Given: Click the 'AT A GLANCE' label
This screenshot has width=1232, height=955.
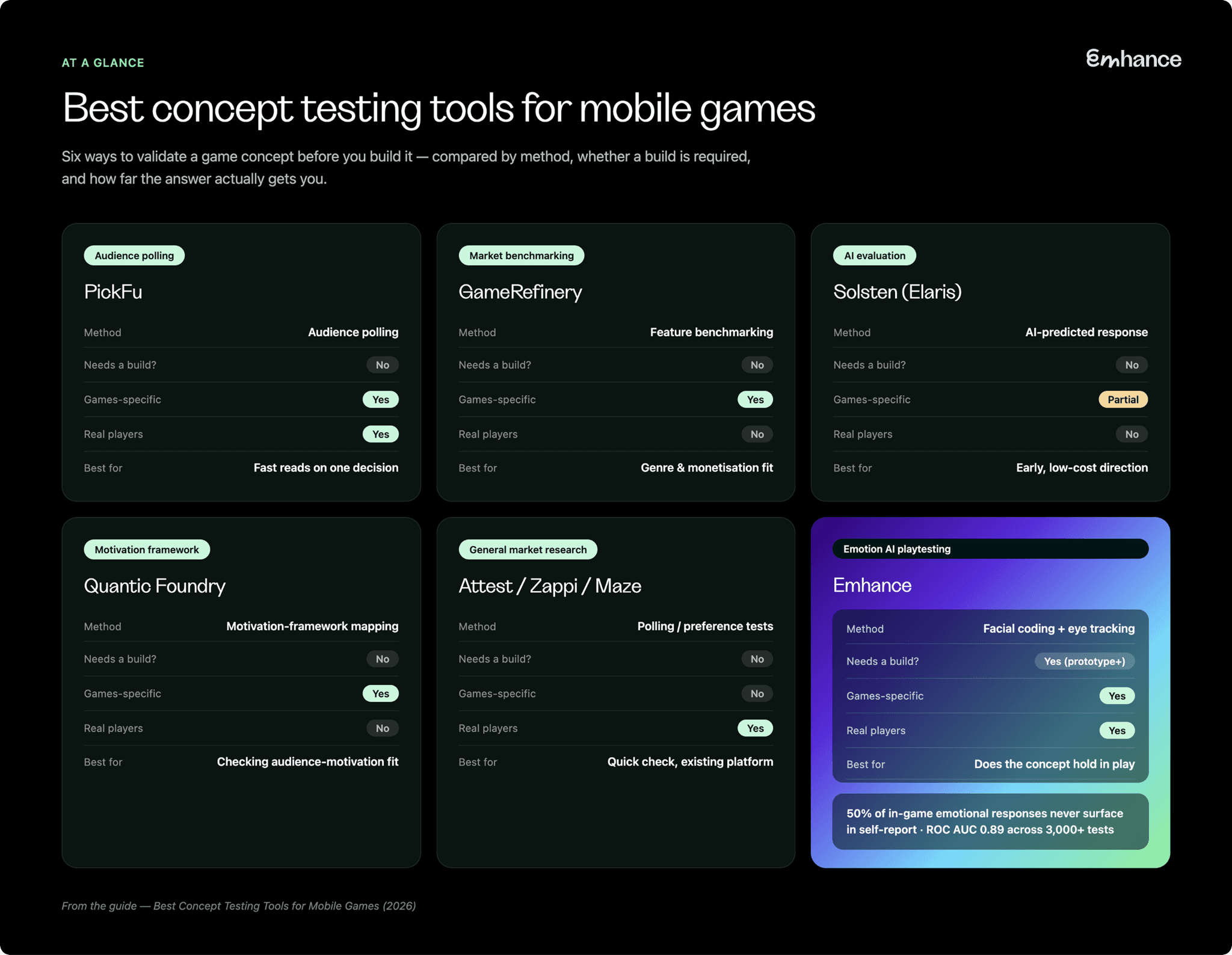Looking at the screenshot, I should point(103,63).
